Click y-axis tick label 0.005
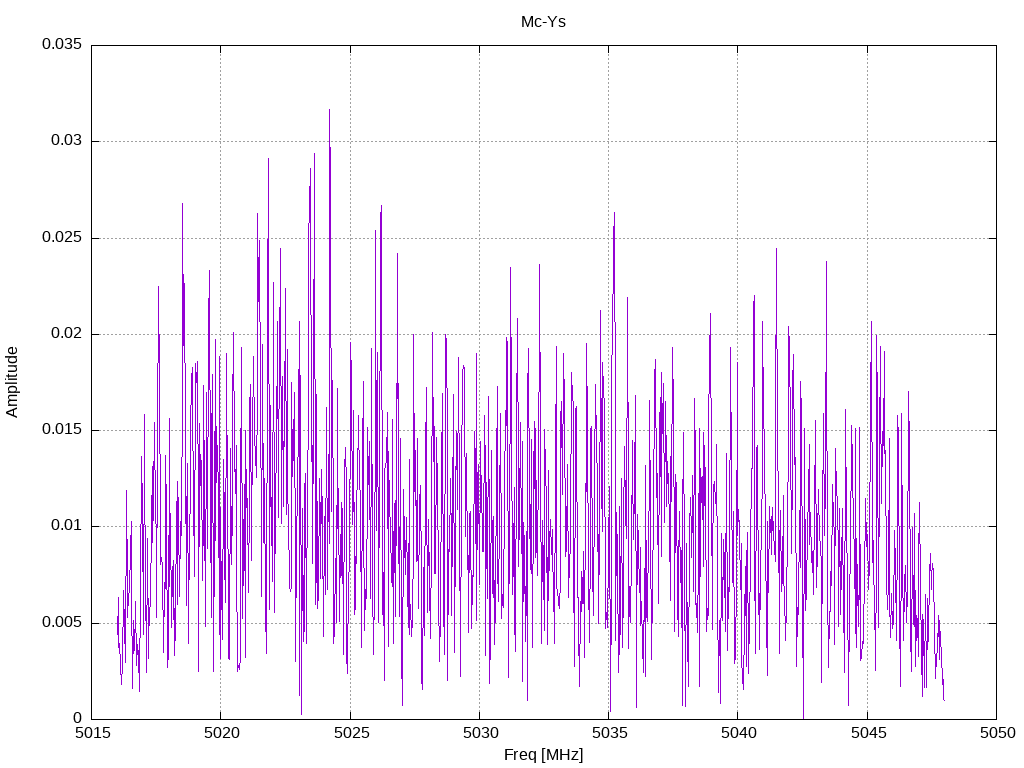Screen dimensions: 1024x768 62,622
